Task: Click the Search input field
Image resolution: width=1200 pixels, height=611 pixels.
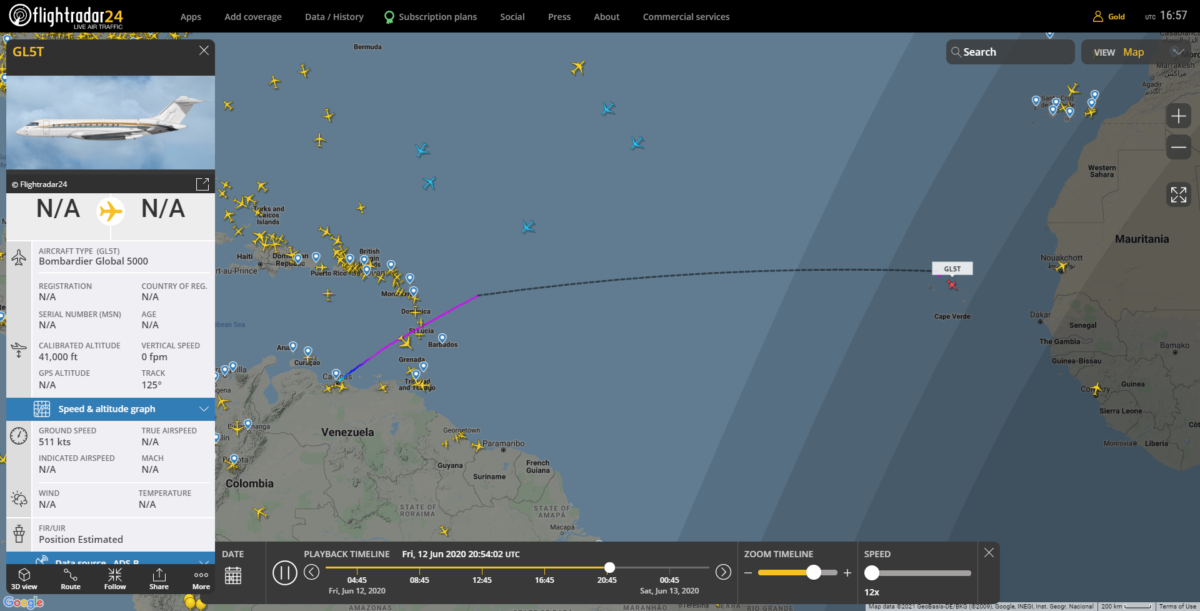Action: coord(1010,52)
